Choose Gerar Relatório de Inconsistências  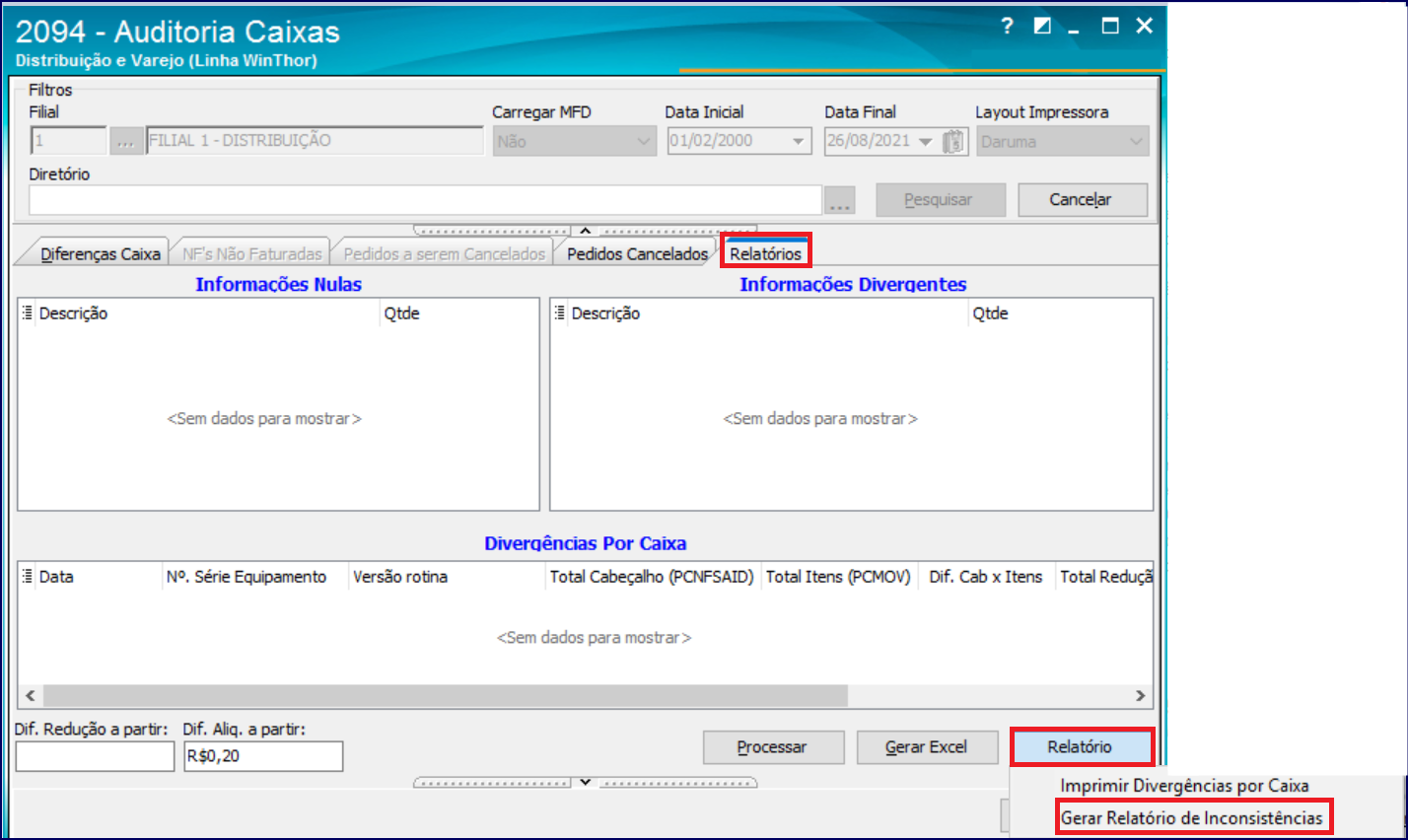click(x=1192, y=817)
